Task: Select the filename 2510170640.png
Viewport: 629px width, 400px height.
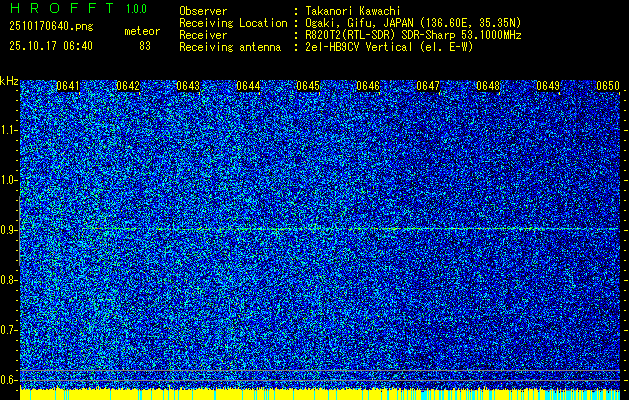Action: [x=51, y=27]
